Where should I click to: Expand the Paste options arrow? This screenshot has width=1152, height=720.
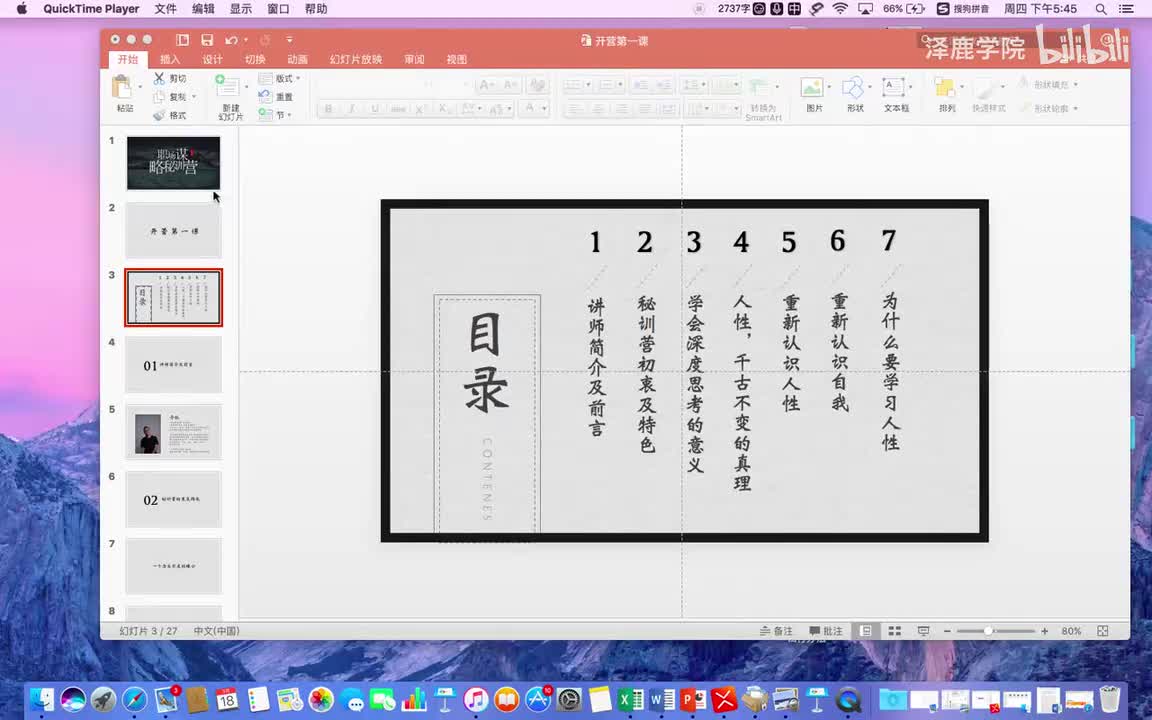[140, 87]
